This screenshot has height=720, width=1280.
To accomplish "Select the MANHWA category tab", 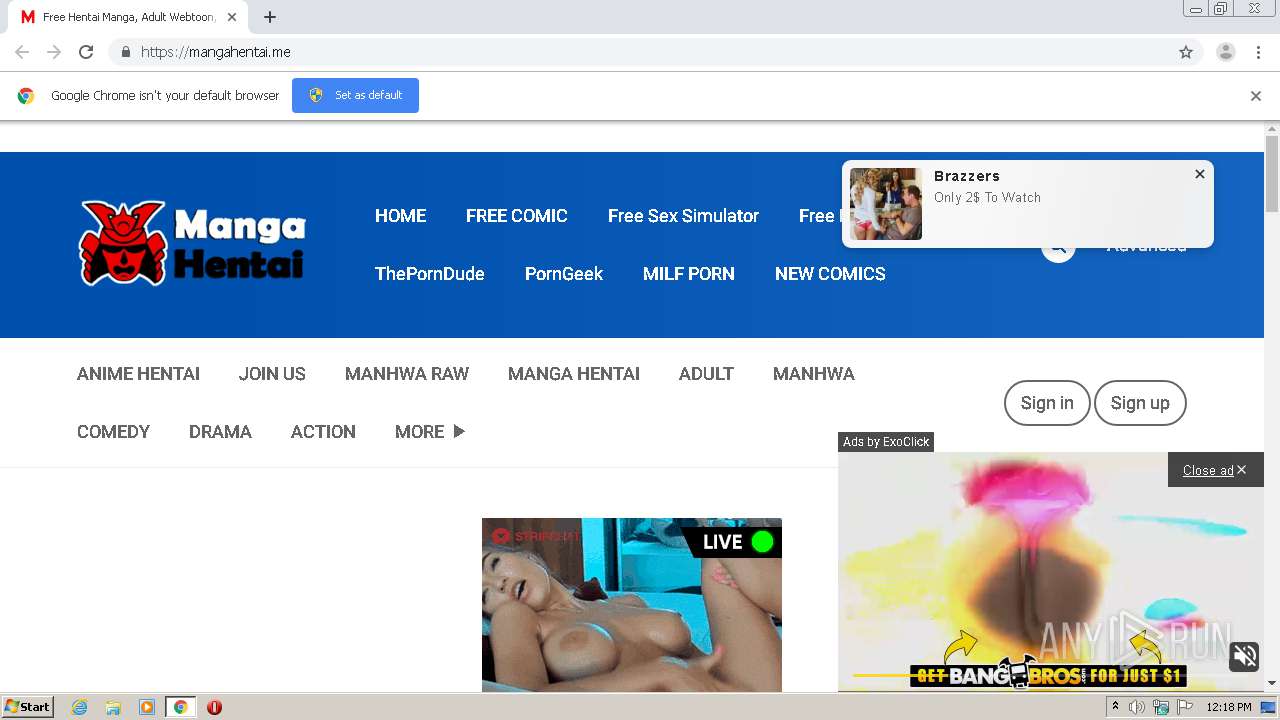I will (814, 374).
